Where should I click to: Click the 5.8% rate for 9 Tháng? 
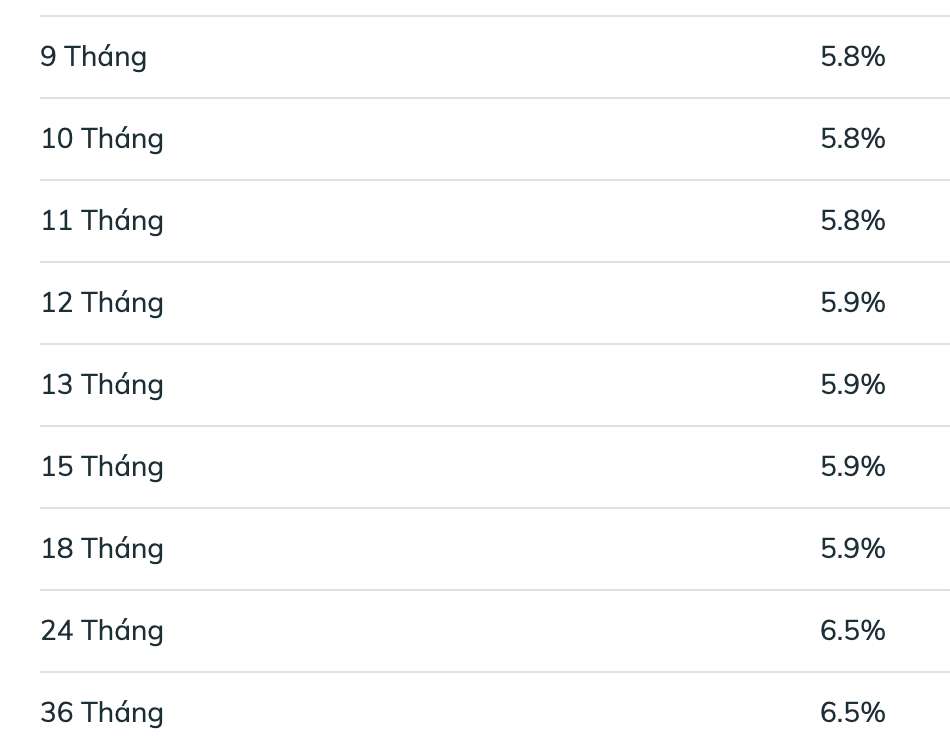[852, 57]
